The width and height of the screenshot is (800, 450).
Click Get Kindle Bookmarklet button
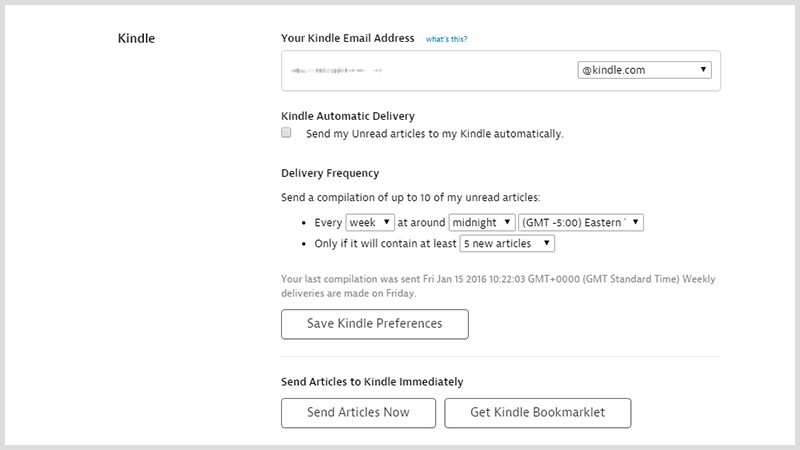[x=538, y=413]
